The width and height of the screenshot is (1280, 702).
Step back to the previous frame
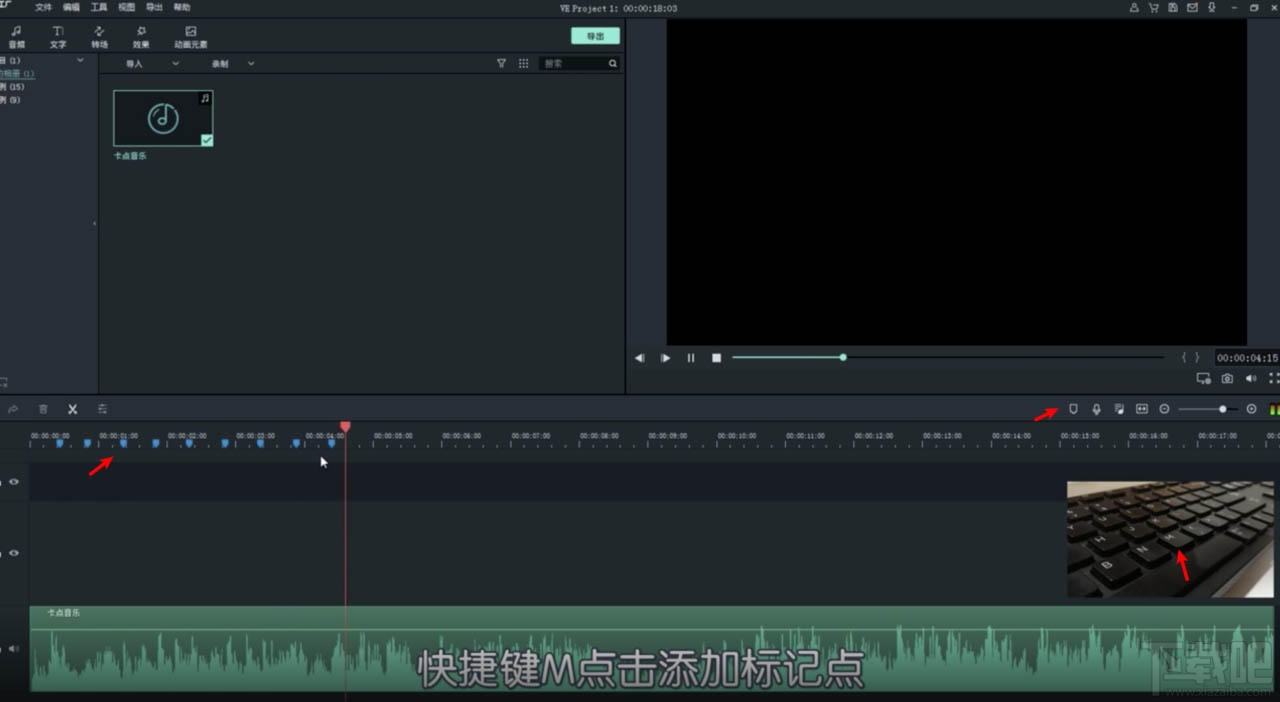point(639,358)
